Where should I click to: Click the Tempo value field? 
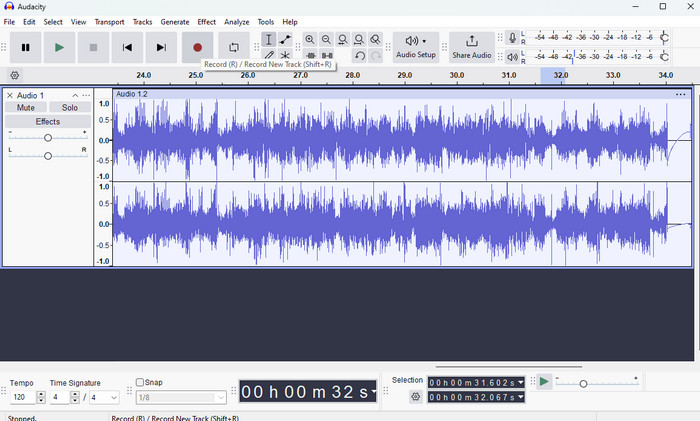point(23,397)
